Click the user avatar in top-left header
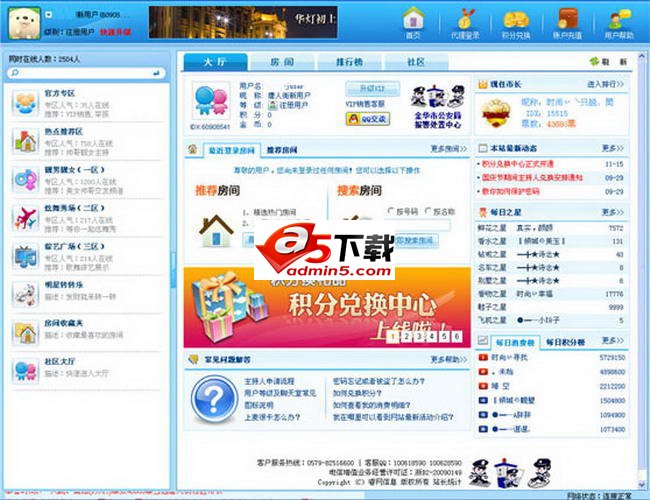Image resolution: width=650 pixels, height=500 pixels. [24, 23]
